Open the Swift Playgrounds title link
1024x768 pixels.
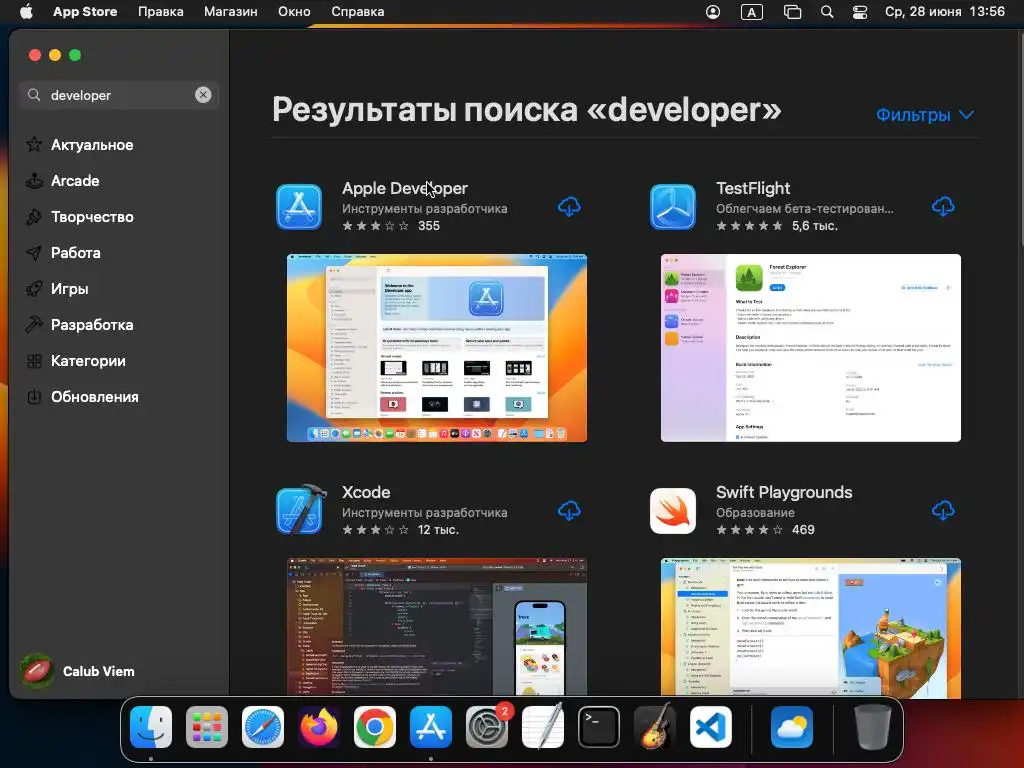(784, 492)
